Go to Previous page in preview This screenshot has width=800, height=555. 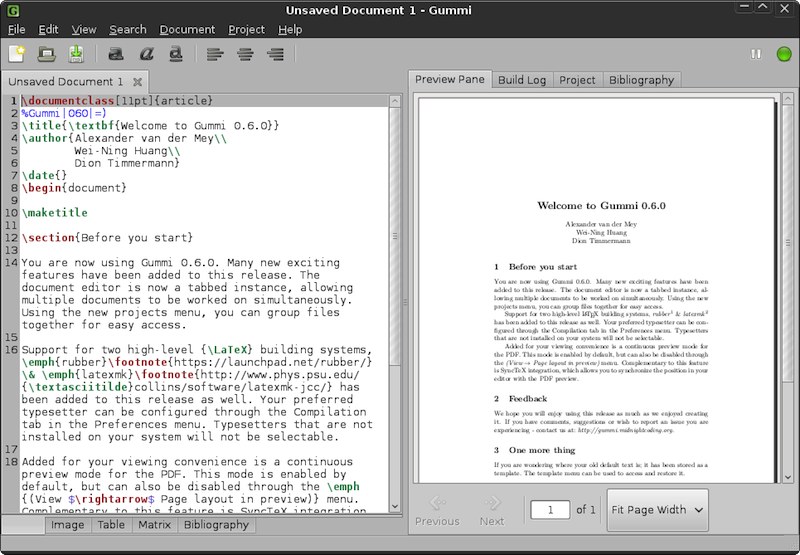tap(437, 511)
